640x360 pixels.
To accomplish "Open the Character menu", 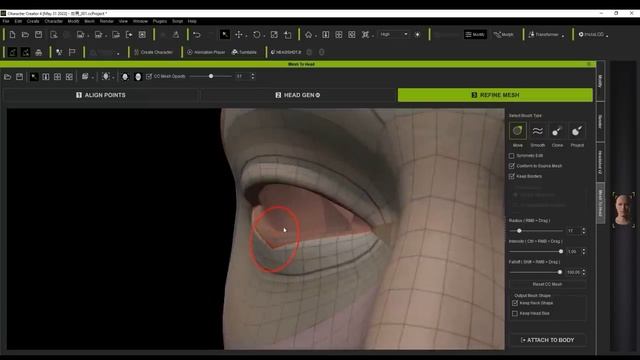I will 53,21.
